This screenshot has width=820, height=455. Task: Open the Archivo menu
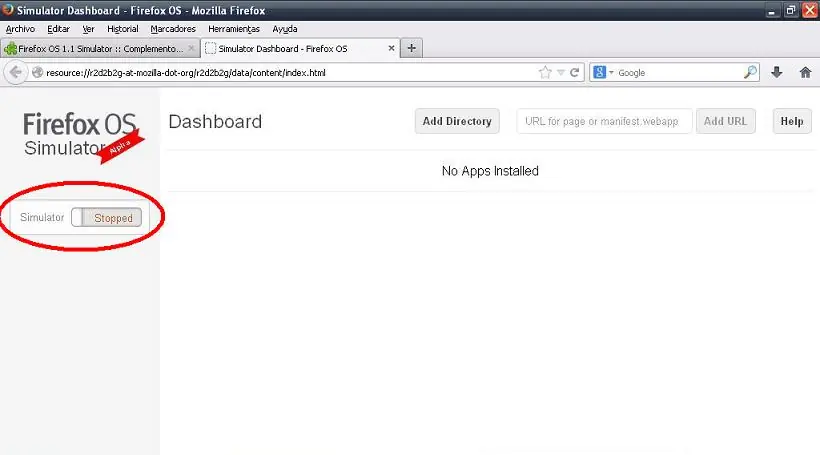[20, 29]
